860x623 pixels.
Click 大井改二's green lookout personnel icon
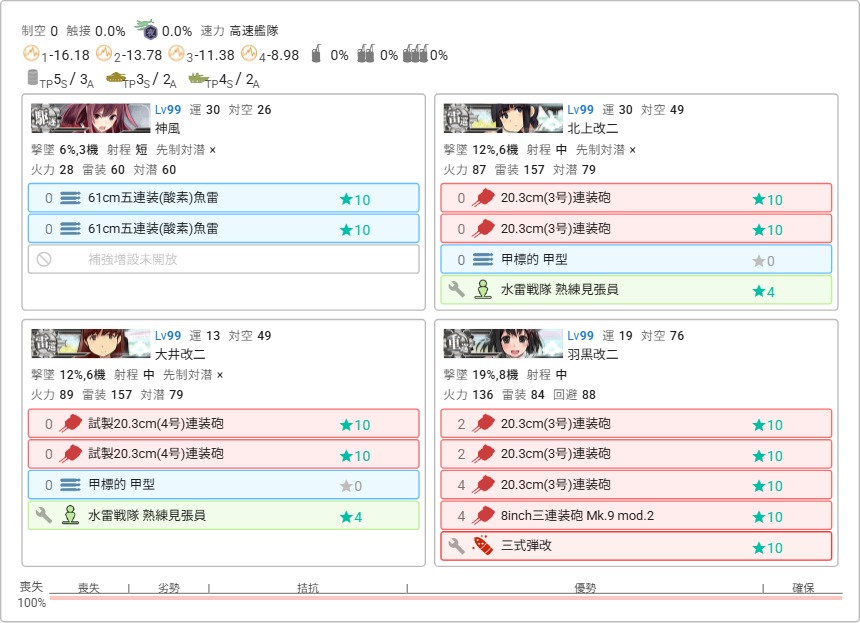(x=70, y=515)
